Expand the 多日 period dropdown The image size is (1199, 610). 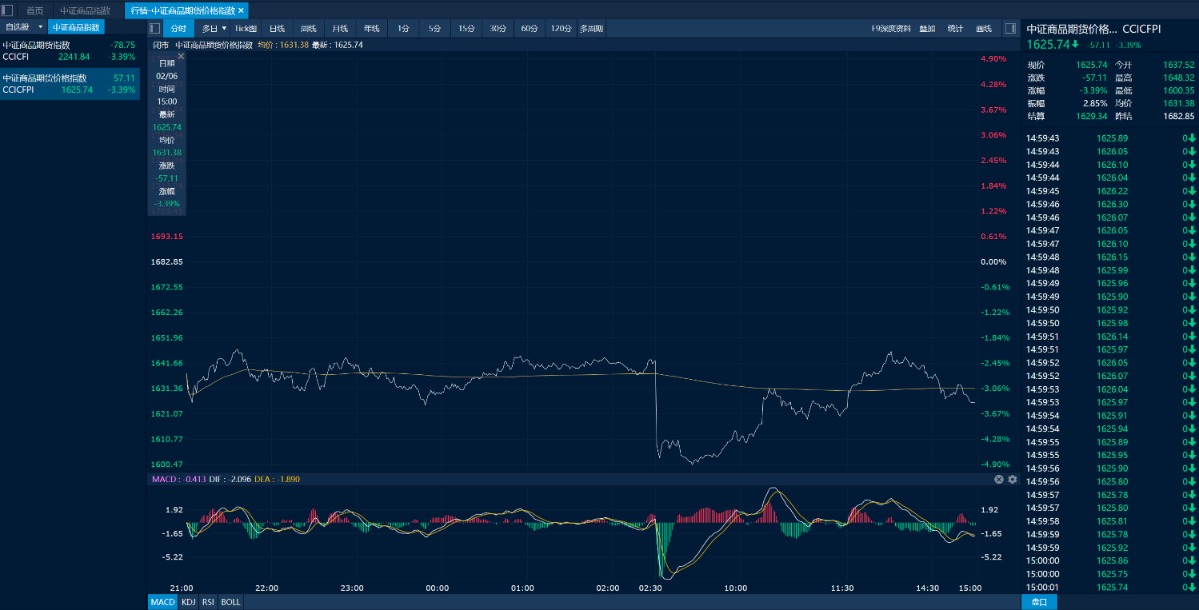point(214,28)
